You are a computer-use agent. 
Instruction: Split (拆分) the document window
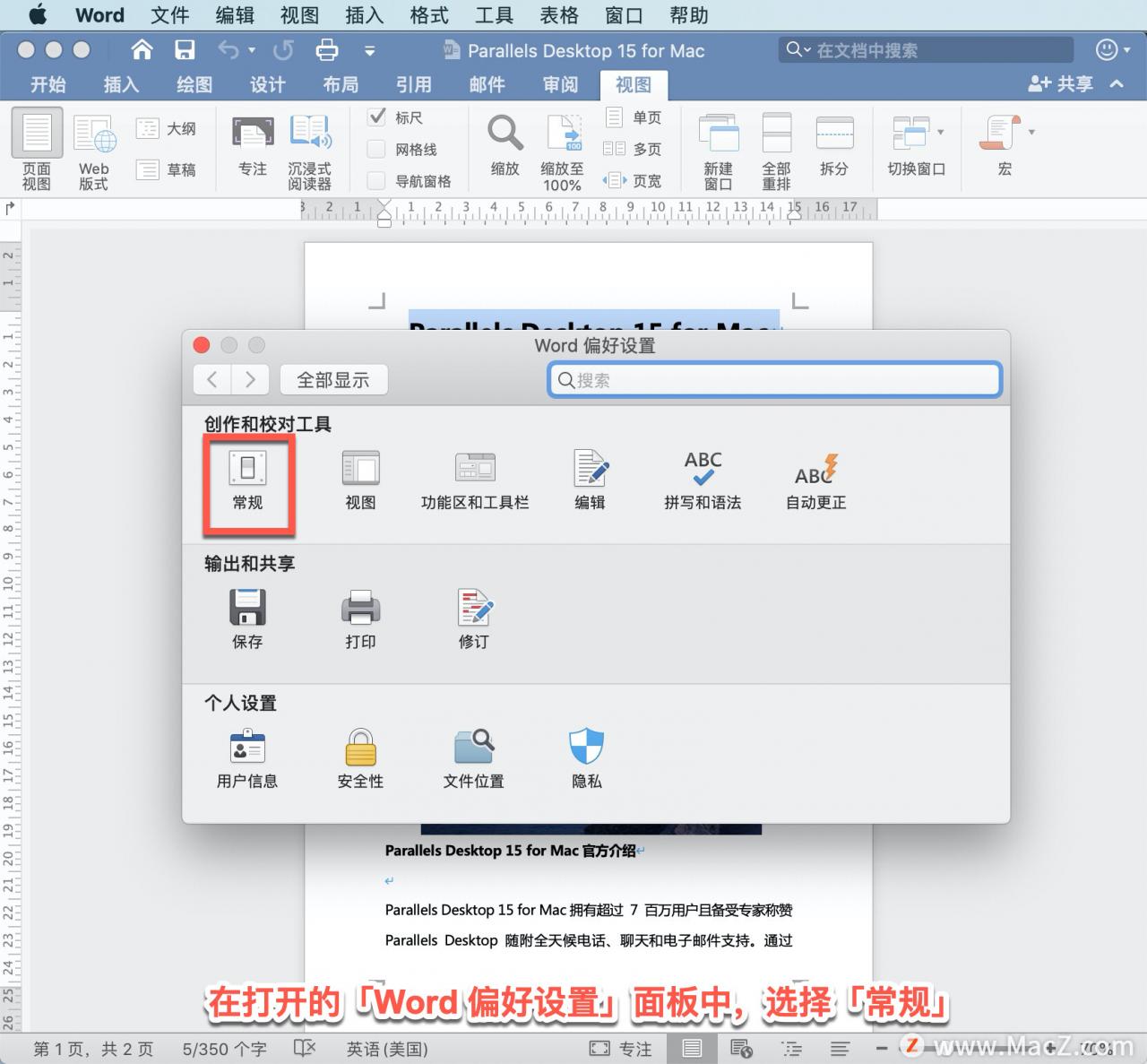[834, 147]
